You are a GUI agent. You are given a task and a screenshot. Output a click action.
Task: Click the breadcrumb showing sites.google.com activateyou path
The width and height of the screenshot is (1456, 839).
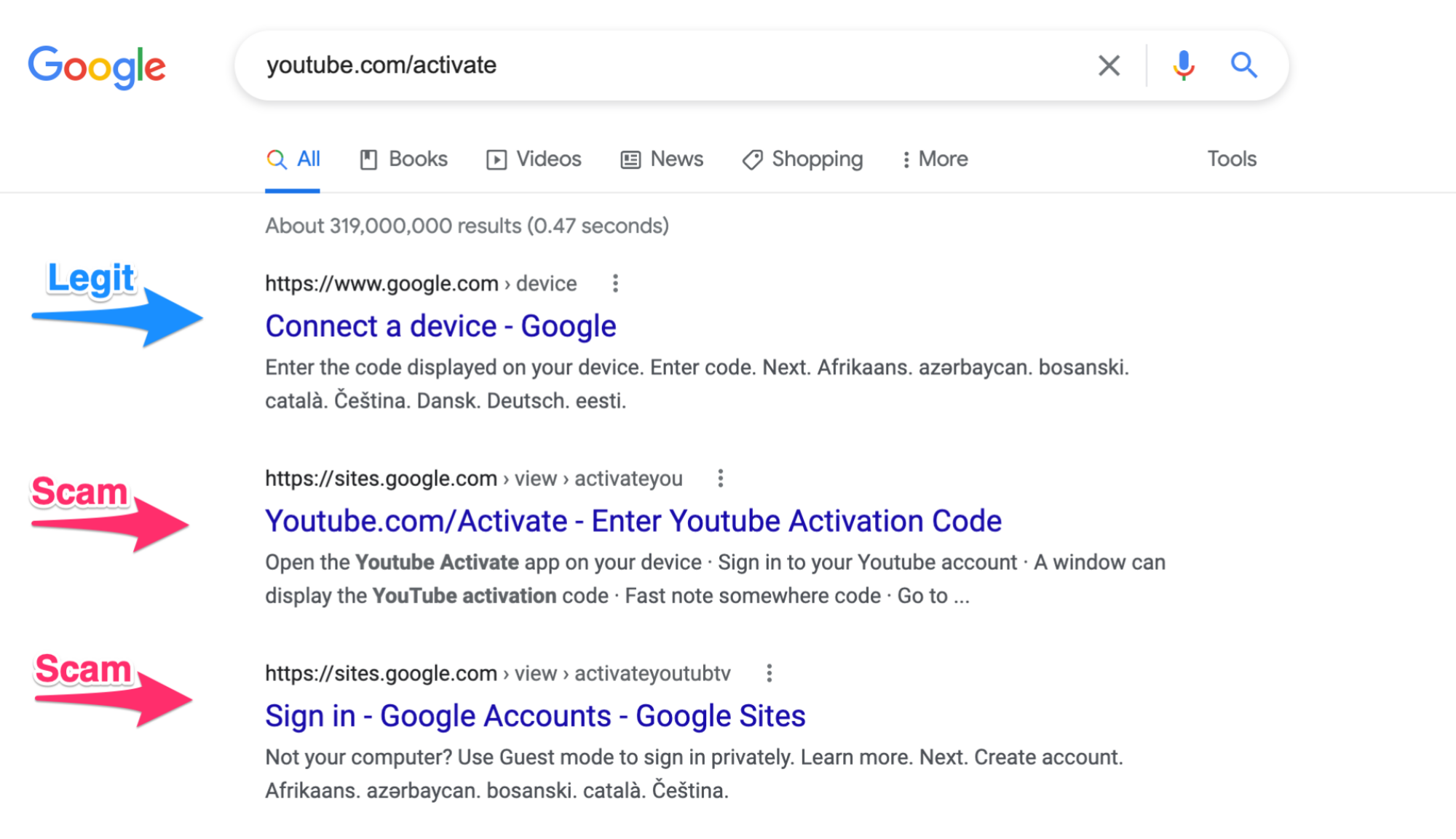(x=472, y=478)
